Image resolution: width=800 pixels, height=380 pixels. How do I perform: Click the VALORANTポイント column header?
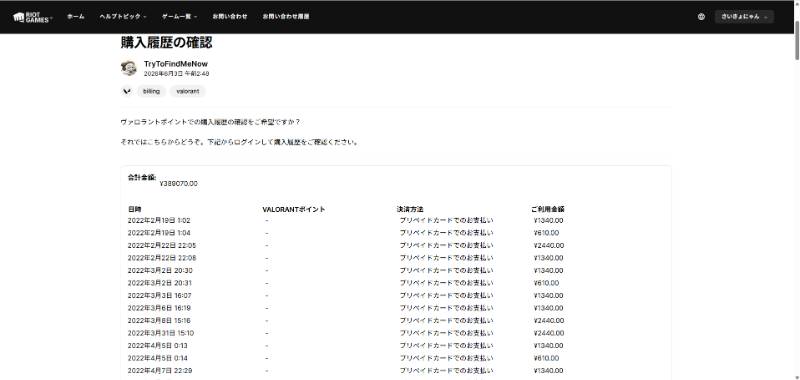pos(293,209)
